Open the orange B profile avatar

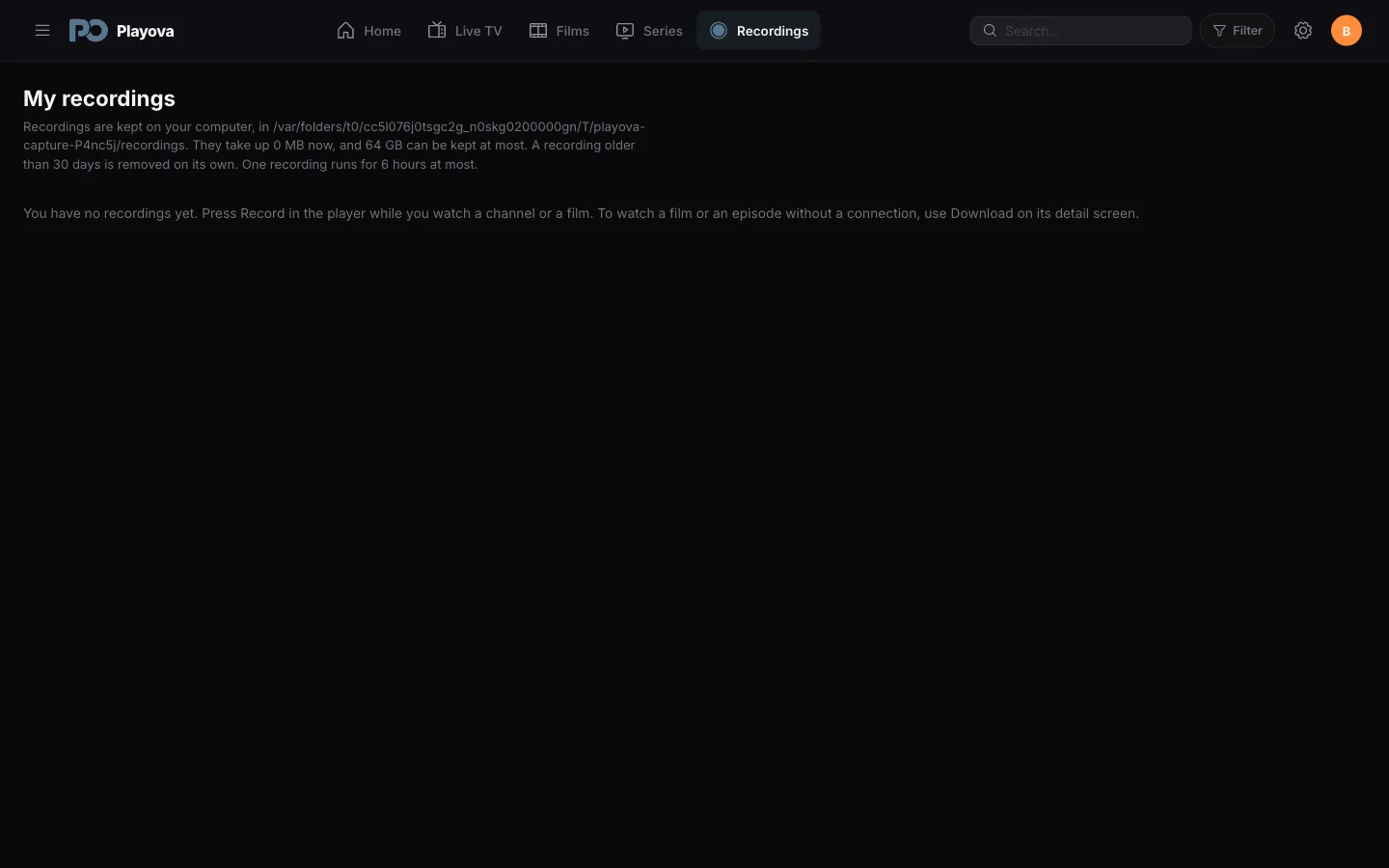1347,31
